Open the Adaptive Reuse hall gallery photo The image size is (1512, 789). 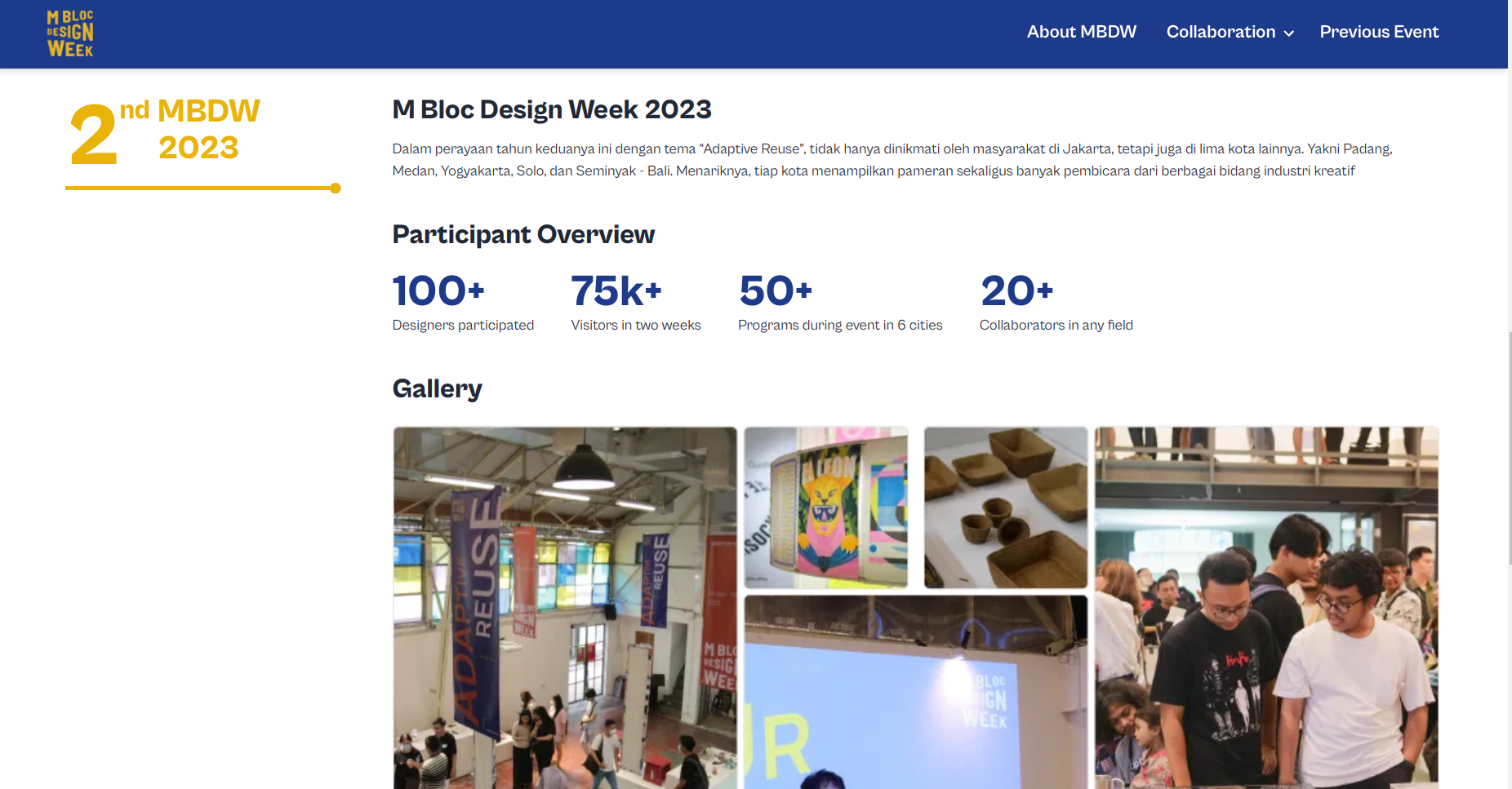click(565, 608)
